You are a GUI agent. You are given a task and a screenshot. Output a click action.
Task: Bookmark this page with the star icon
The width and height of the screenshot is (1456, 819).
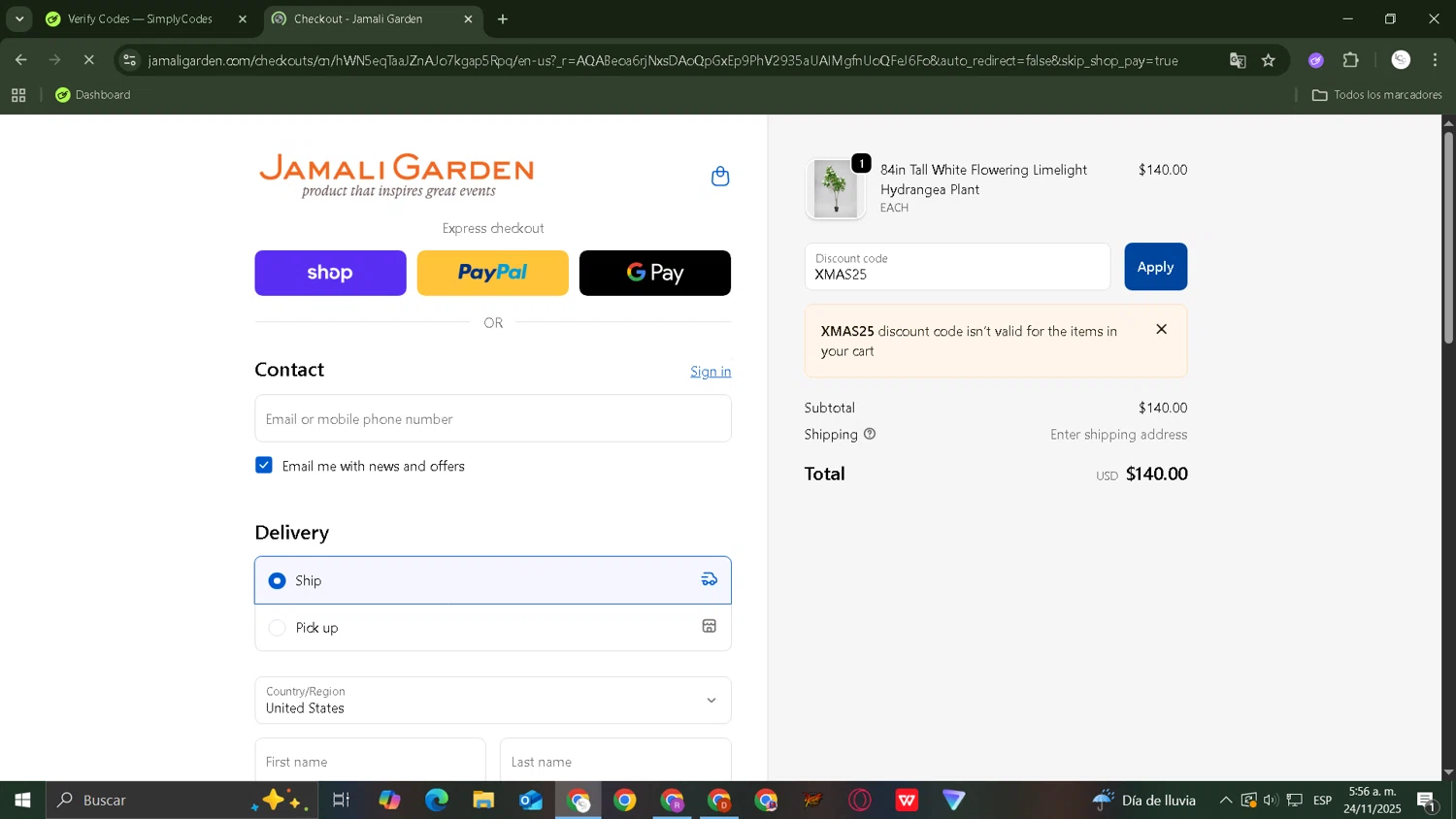pos(1268,60)
